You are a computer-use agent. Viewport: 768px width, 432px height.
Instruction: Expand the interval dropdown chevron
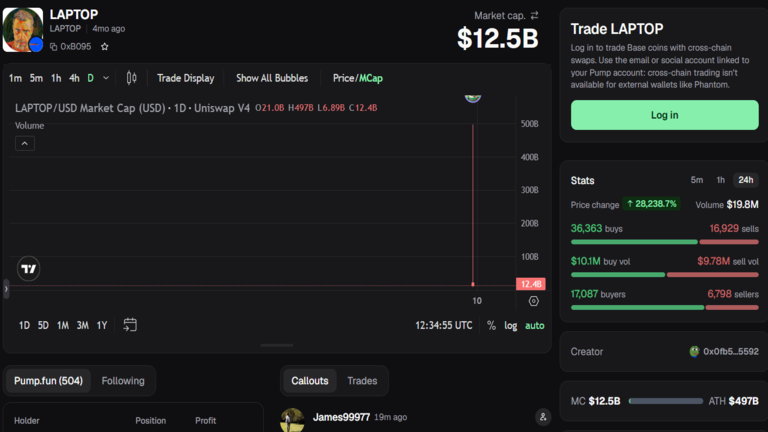click(x=106, y=78)
